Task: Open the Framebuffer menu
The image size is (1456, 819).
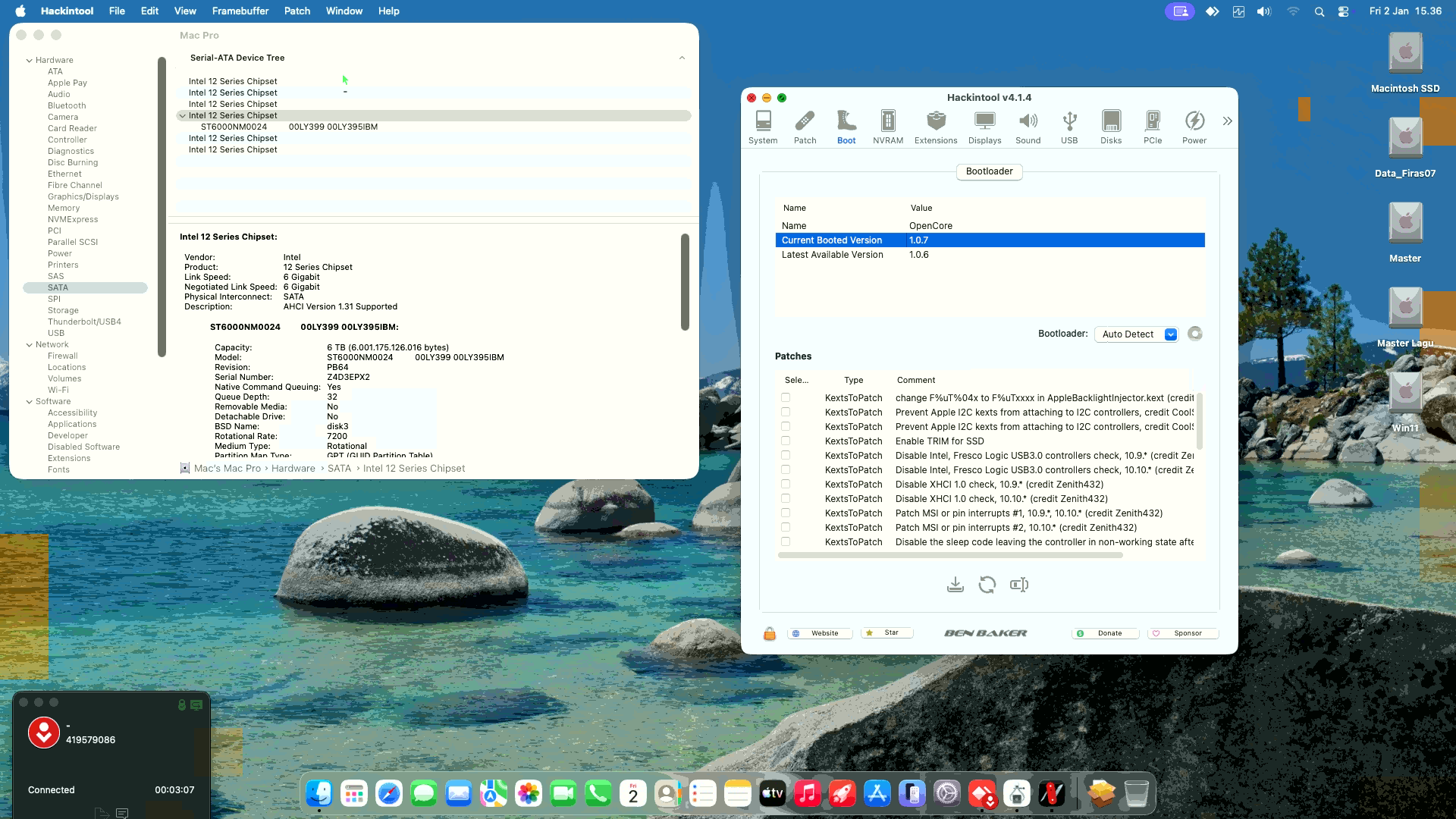Action: pos(240,11)
